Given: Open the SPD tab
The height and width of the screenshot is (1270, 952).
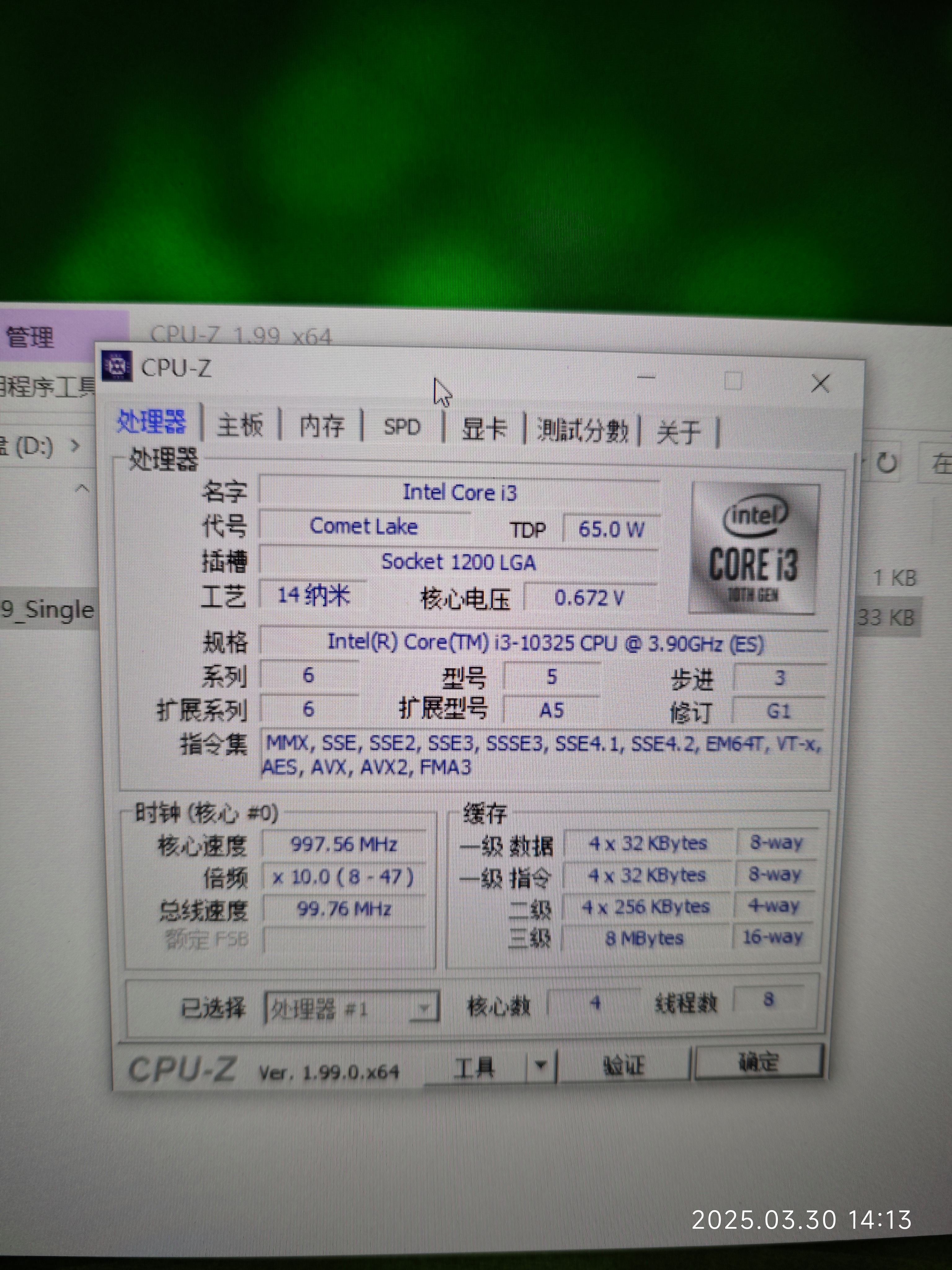Looking at the screenshot, I should click(402, 427).
